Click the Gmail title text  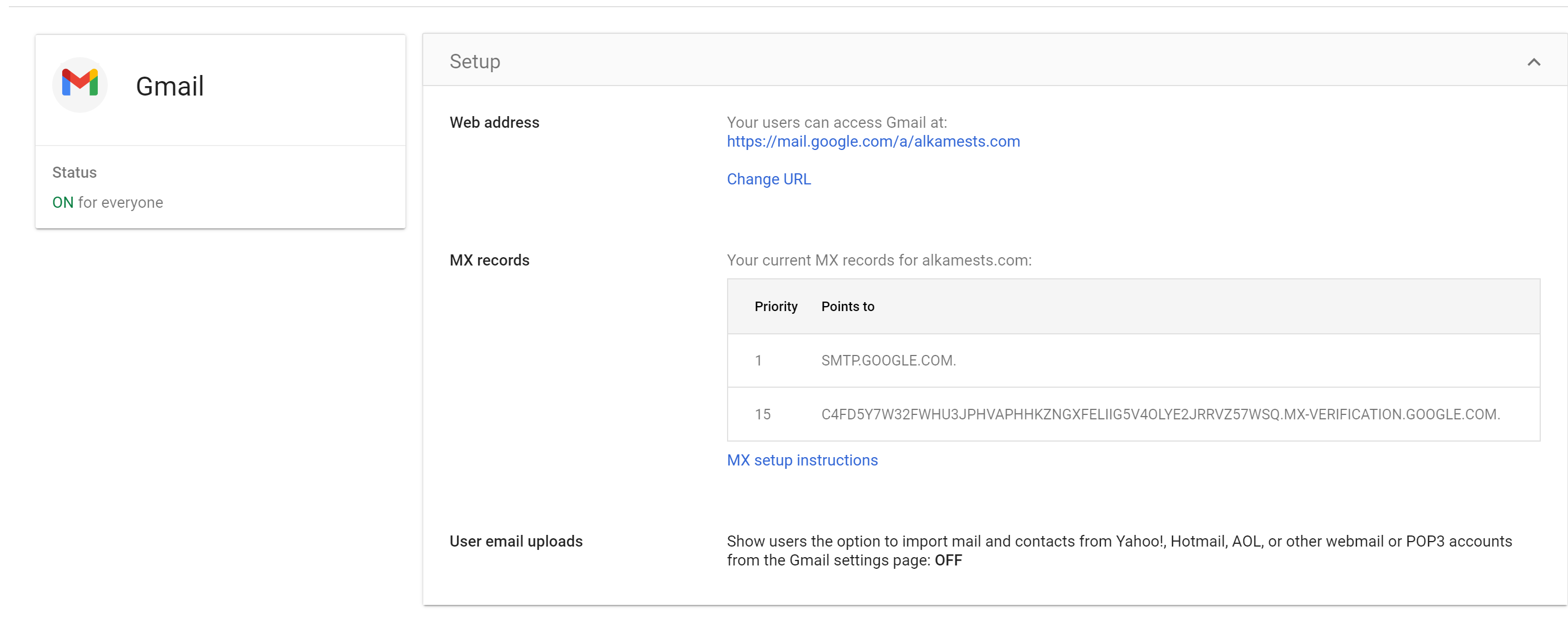[x=169, y=86]
